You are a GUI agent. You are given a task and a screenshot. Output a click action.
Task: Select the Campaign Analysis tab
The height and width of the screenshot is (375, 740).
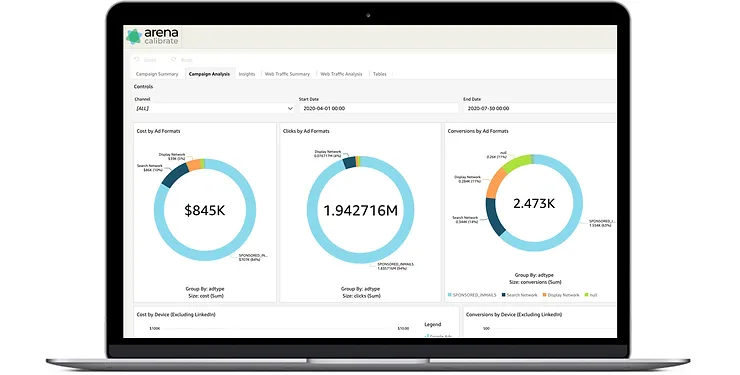pos(209,74)
